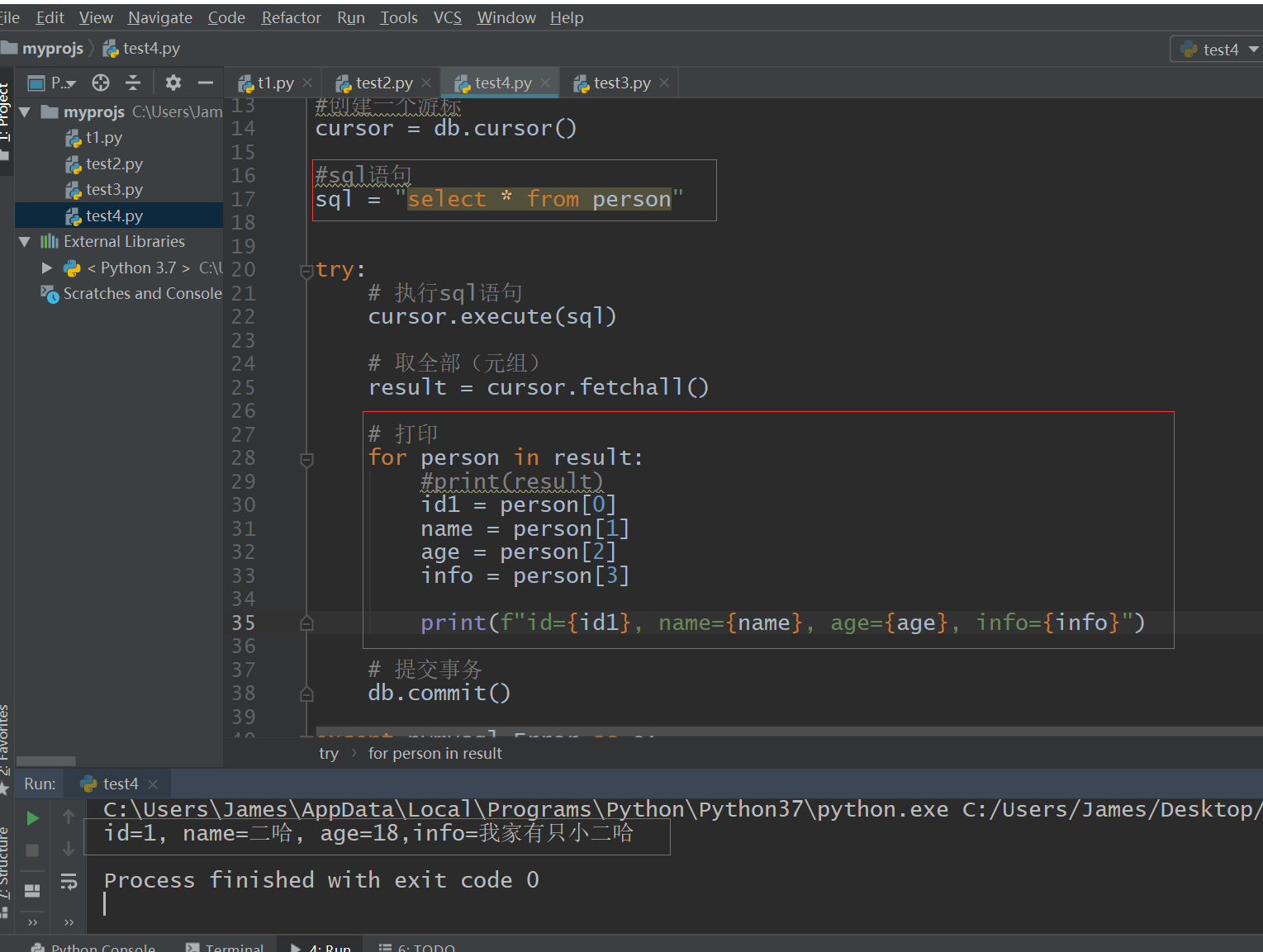Image resolution: width=1263 pixels, height=952 pixels.
Task: Switch to the test3.py editor tab
Action: pyautogui.click(x=622, y=82)
